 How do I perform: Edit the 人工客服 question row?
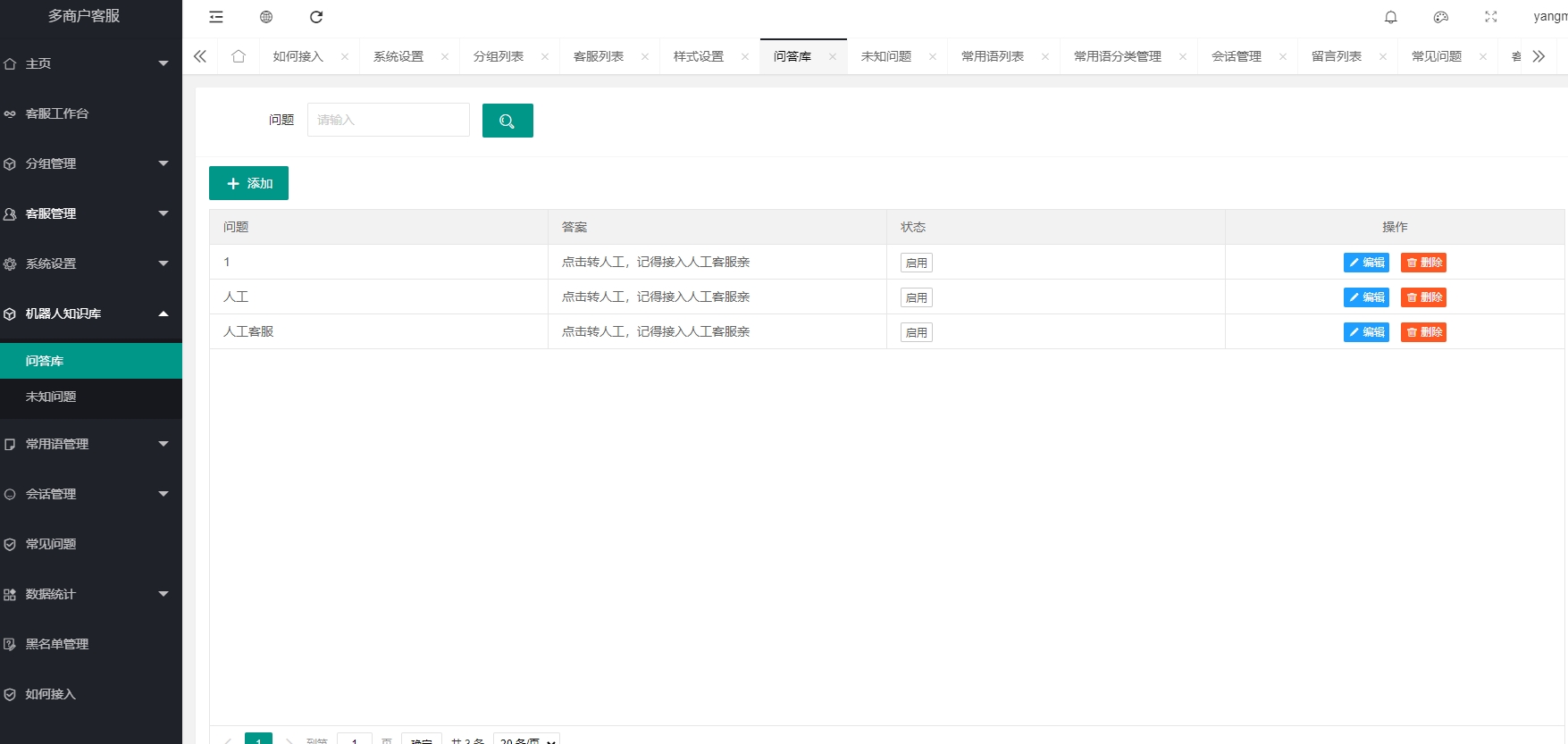click(1366, 332)
